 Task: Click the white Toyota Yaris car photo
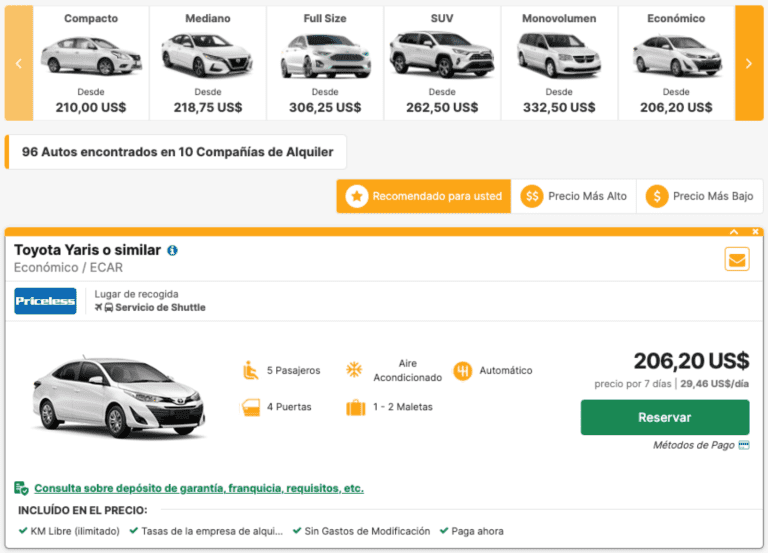click(120, 397)
